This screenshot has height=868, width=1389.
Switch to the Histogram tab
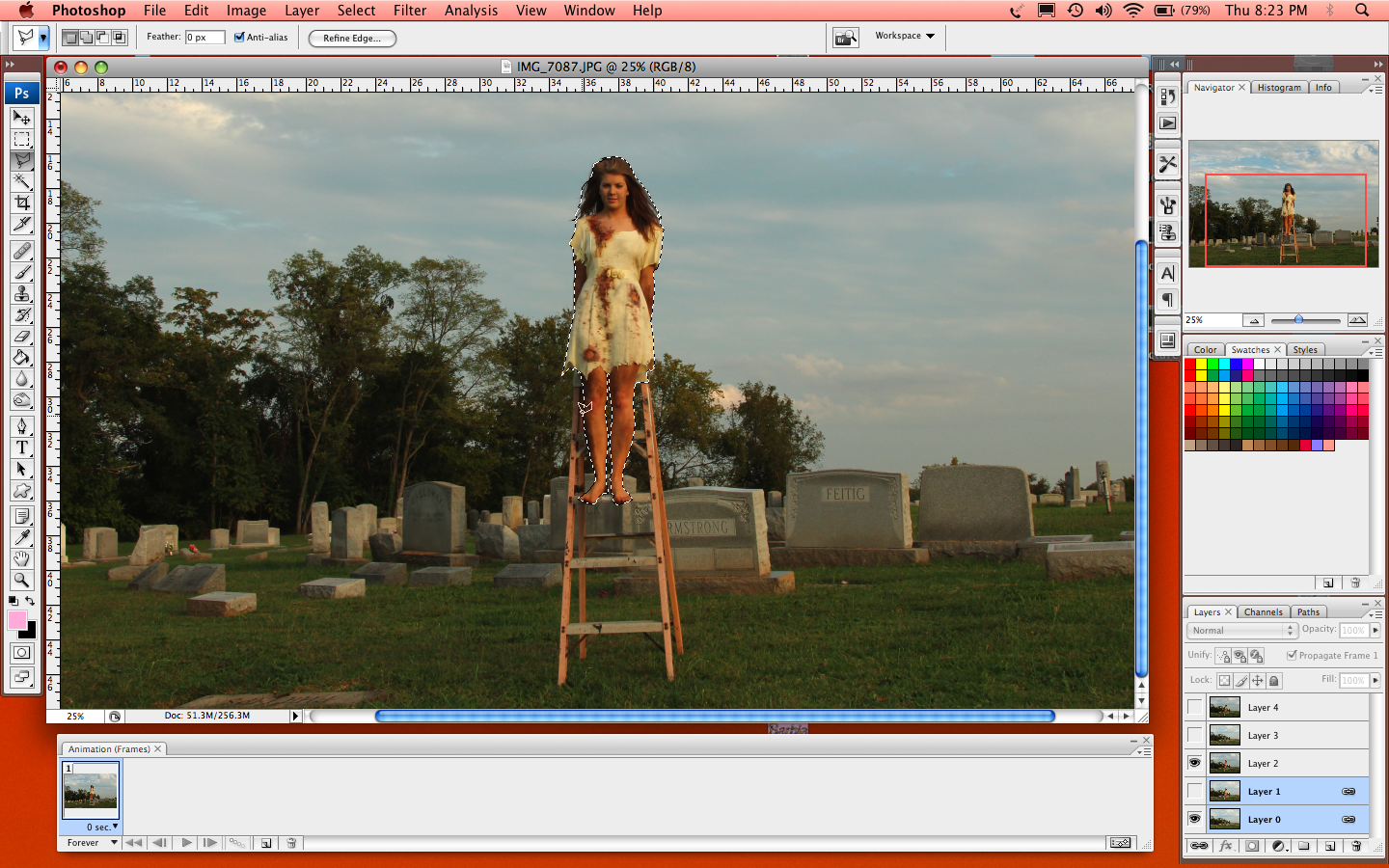(1279, 88)
